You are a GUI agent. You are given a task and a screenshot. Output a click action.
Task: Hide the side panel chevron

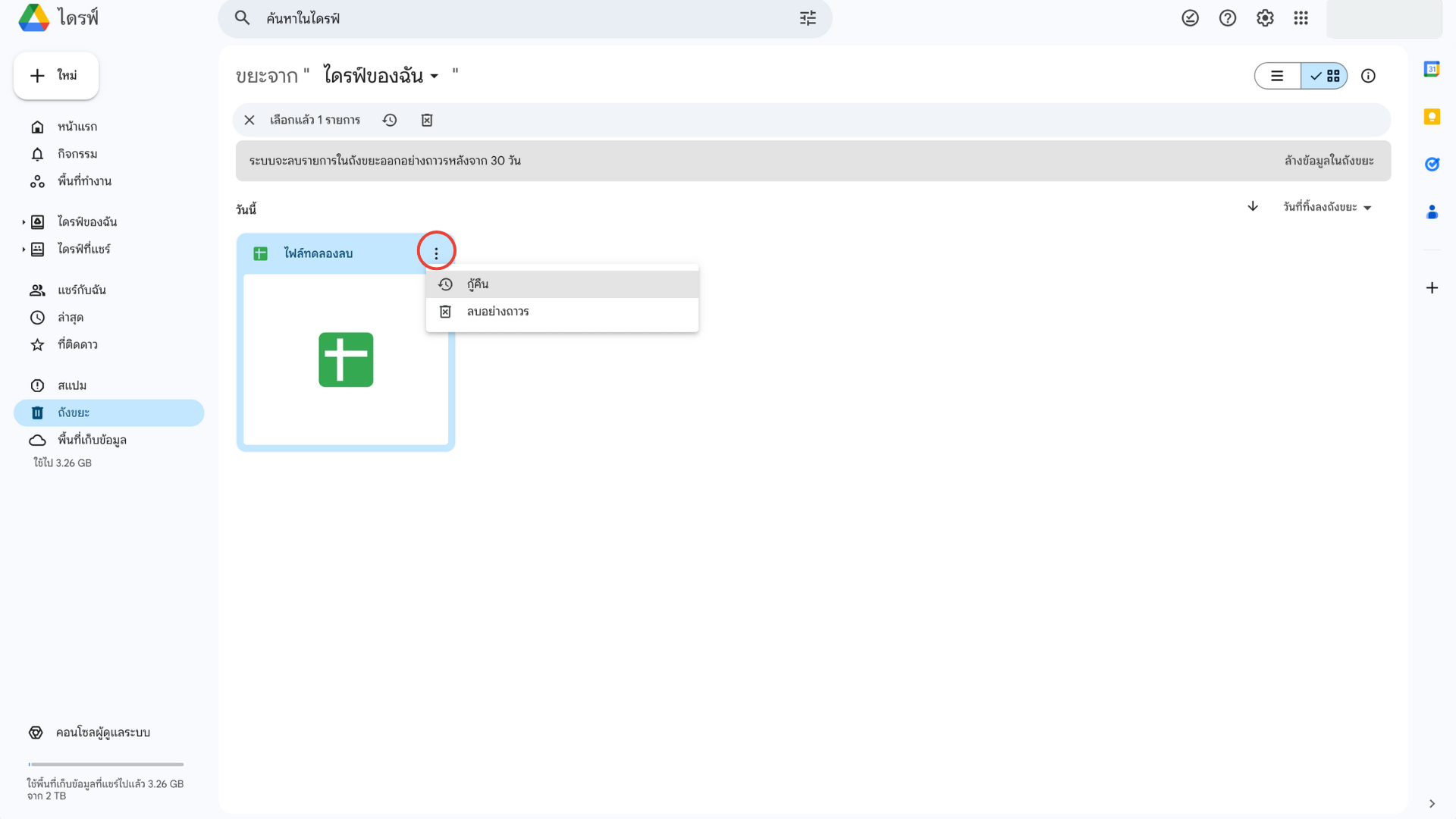click(x=1432, y=803)
